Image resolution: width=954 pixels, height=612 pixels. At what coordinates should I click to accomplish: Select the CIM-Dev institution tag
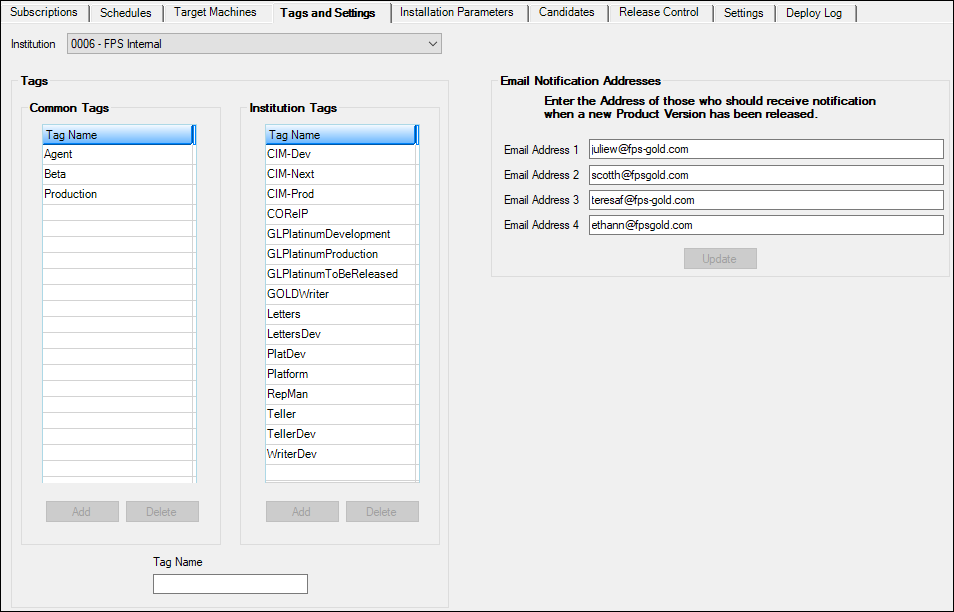pyautogui.click(x=290, y=154)
